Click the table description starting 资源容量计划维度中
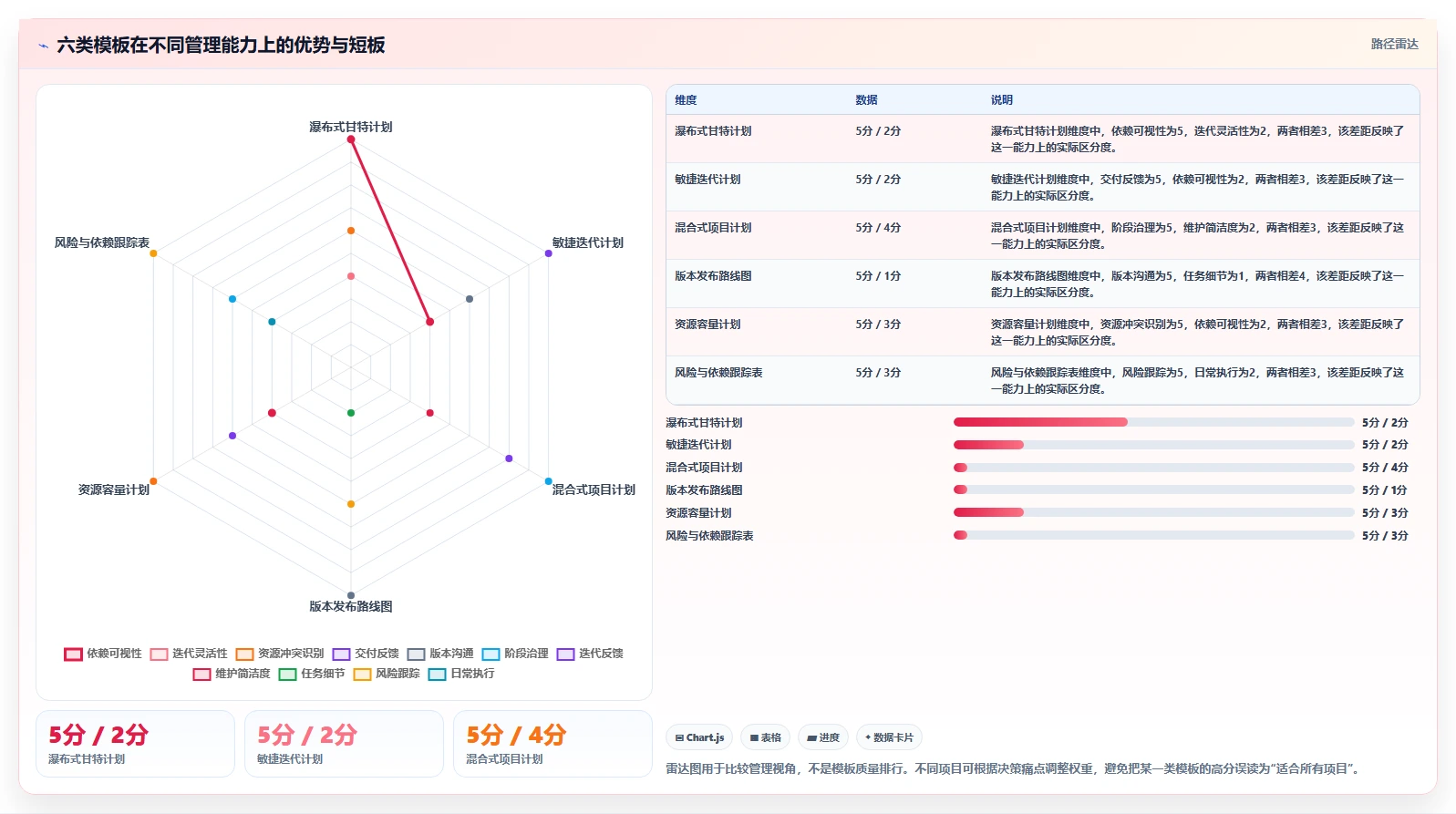This screenshot has width=1456, height=814. pyautogui.click(x=1197, y=333)
